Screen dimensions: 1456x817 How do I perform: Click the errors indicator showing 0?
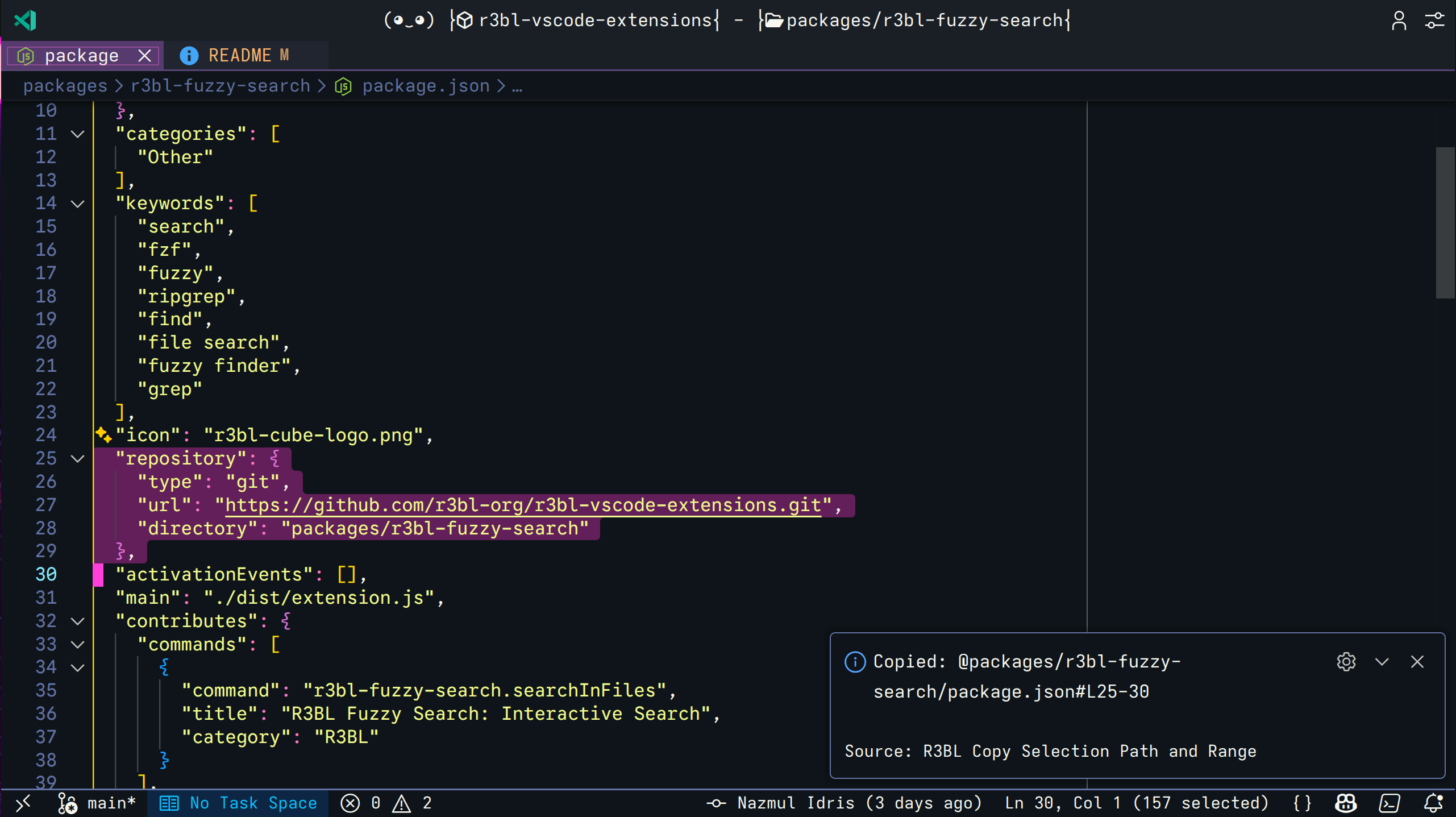[362, 803]
